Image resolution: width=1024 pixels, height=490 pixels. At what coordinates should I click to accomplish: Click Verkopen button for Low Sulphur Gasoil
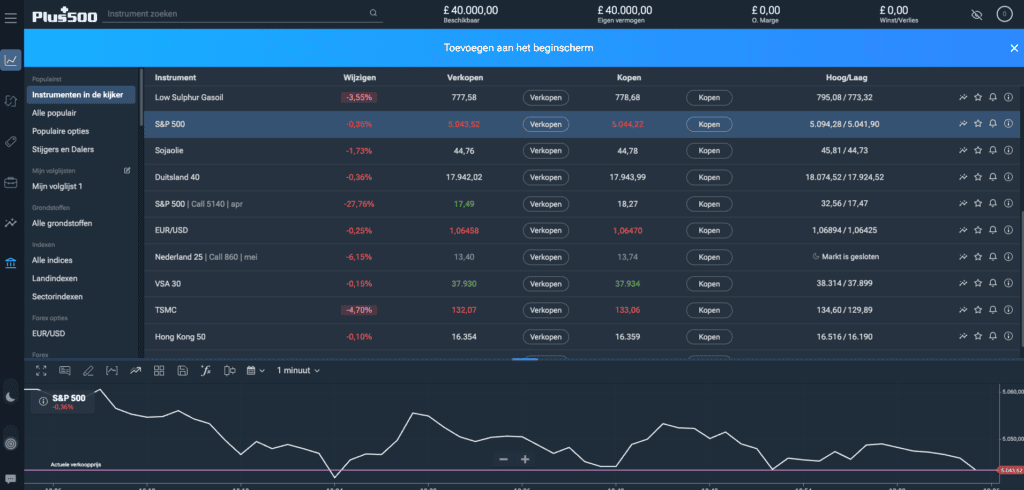point(545,97)
